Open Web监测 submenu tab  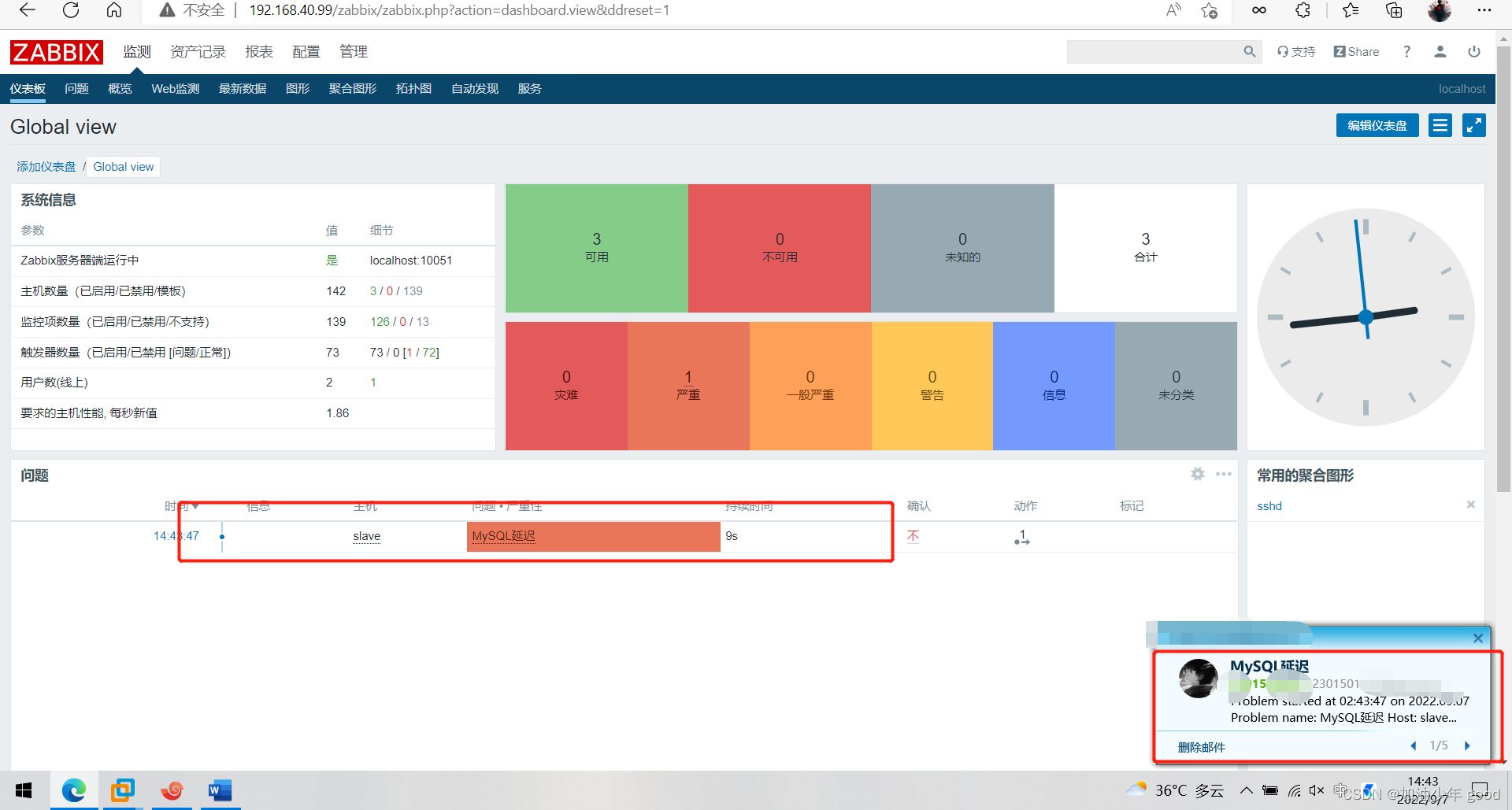click(176, 89)
